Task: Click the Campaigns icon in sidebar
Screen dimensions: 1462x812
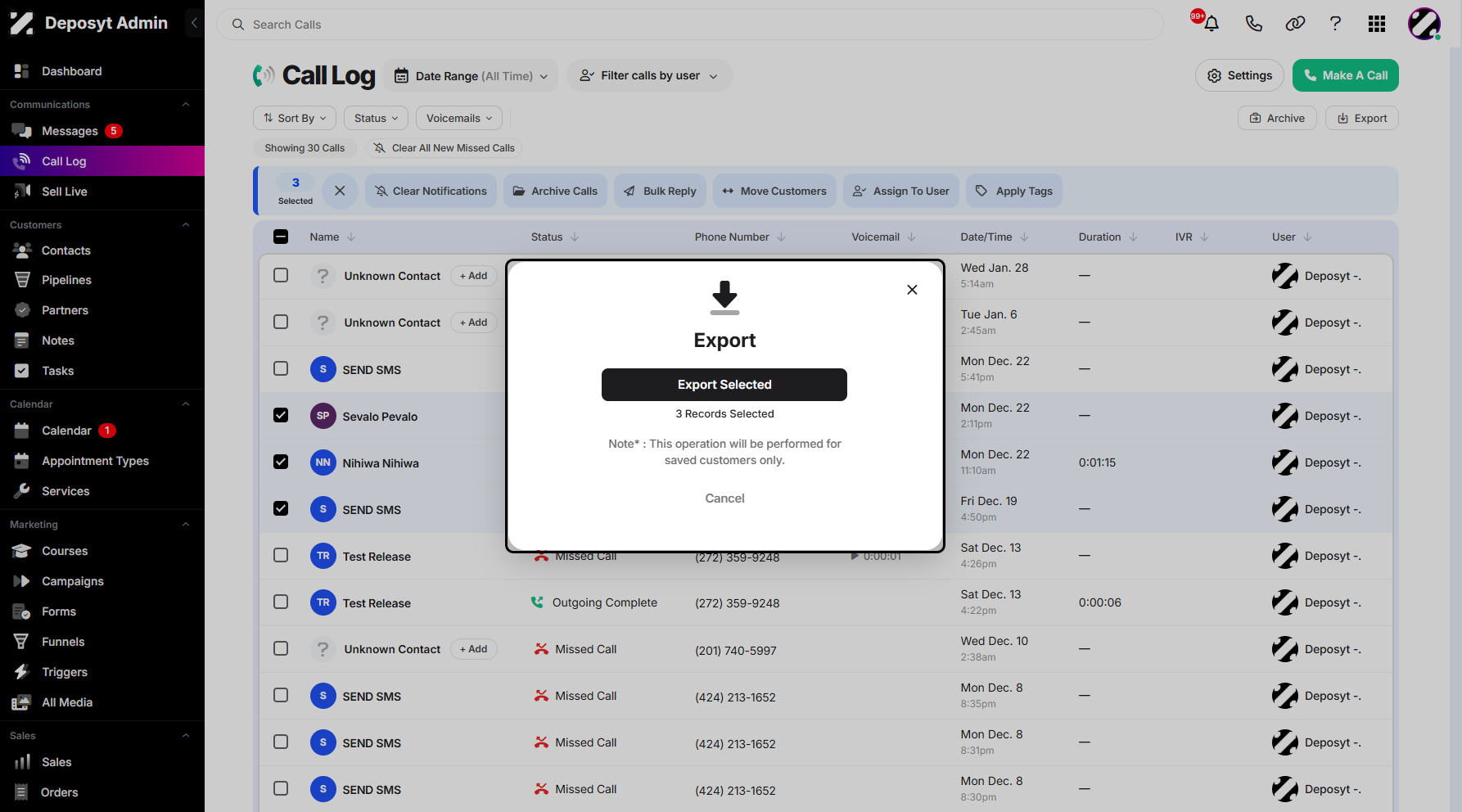Action: click(x=22, y=581)
